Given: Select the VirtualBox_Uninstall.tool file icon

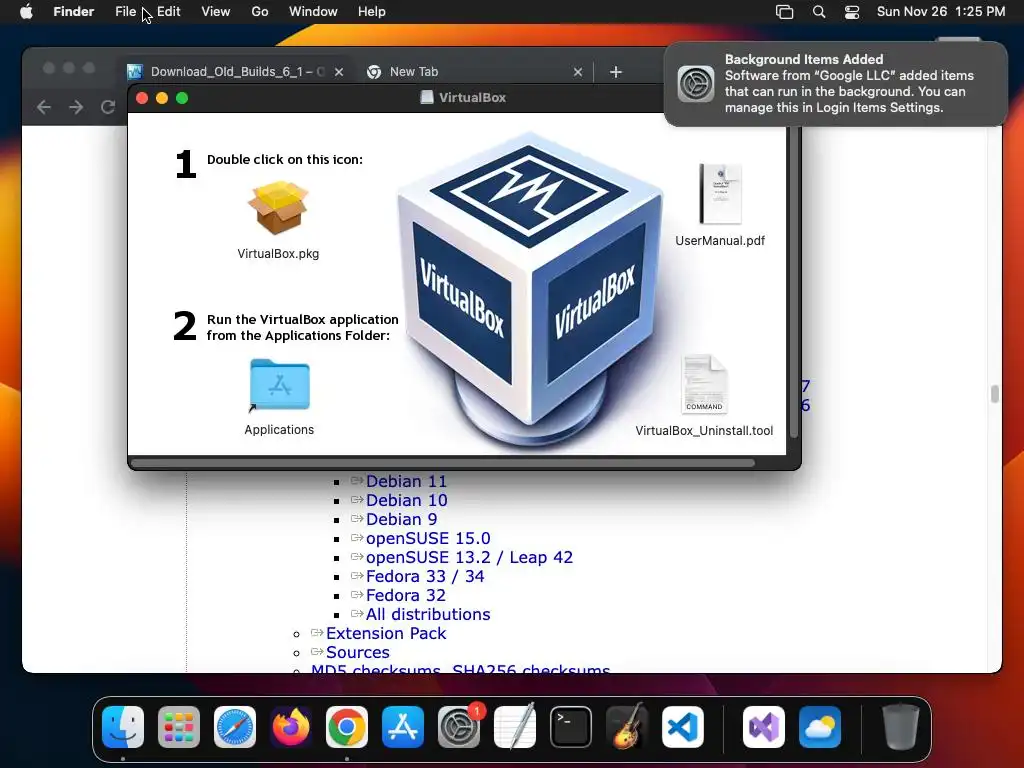Looking at the screenshot, I should point(704,385).
